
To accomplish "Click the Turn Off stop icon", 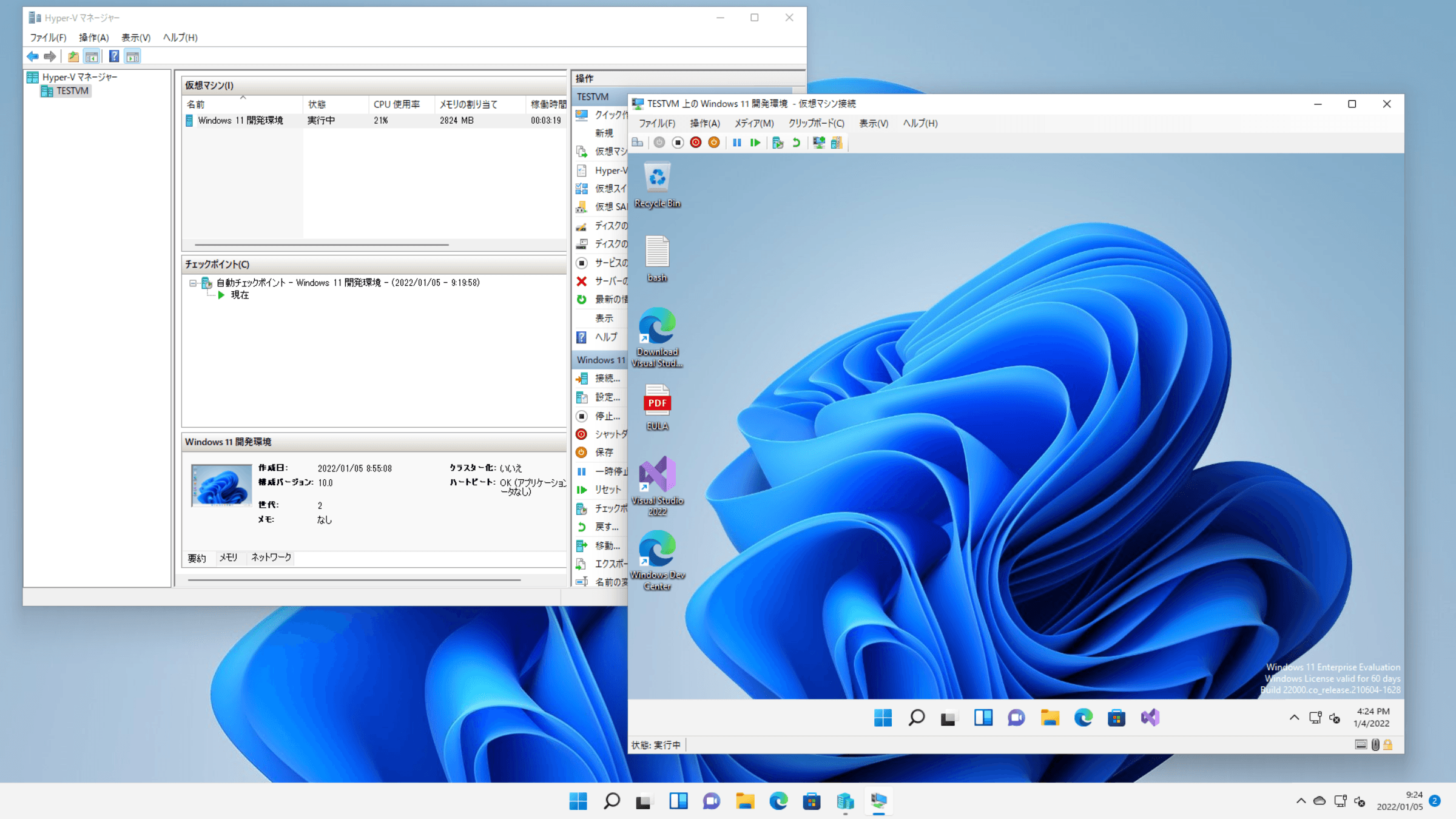I will tap(678, 143).
